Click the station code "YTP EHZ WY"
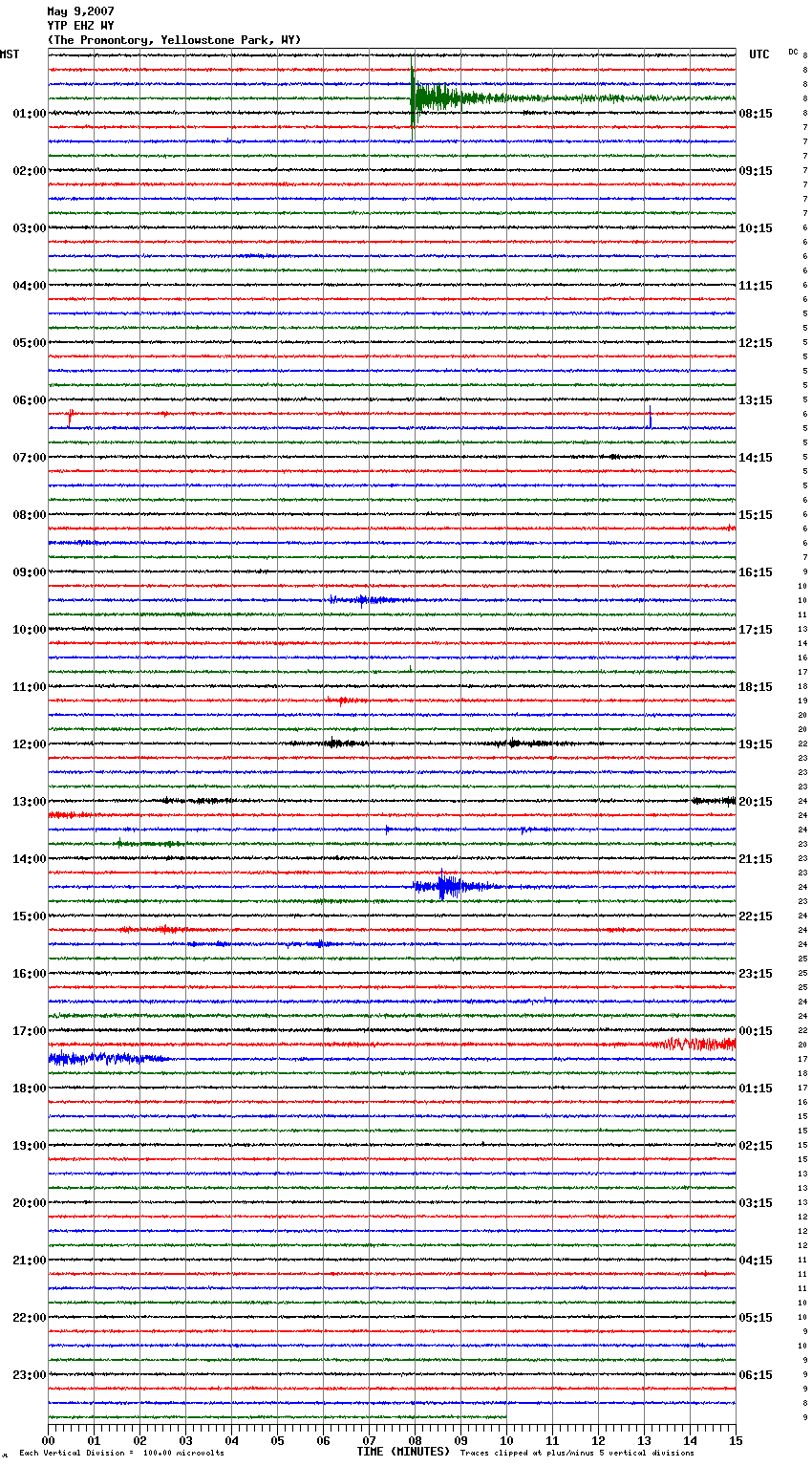The image size is (812, 1466). [80, 26]
